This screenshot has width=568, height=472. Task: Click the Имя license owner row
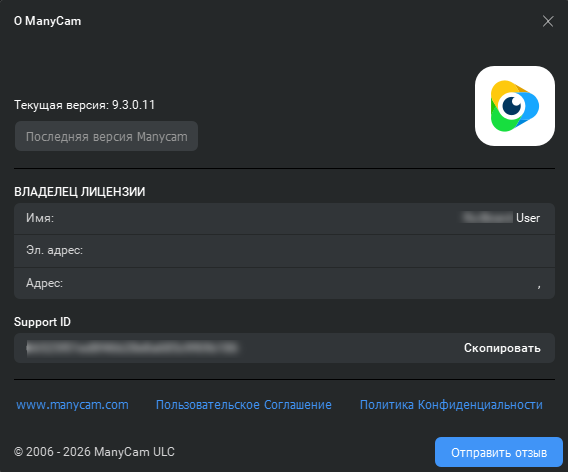(284, 218)
